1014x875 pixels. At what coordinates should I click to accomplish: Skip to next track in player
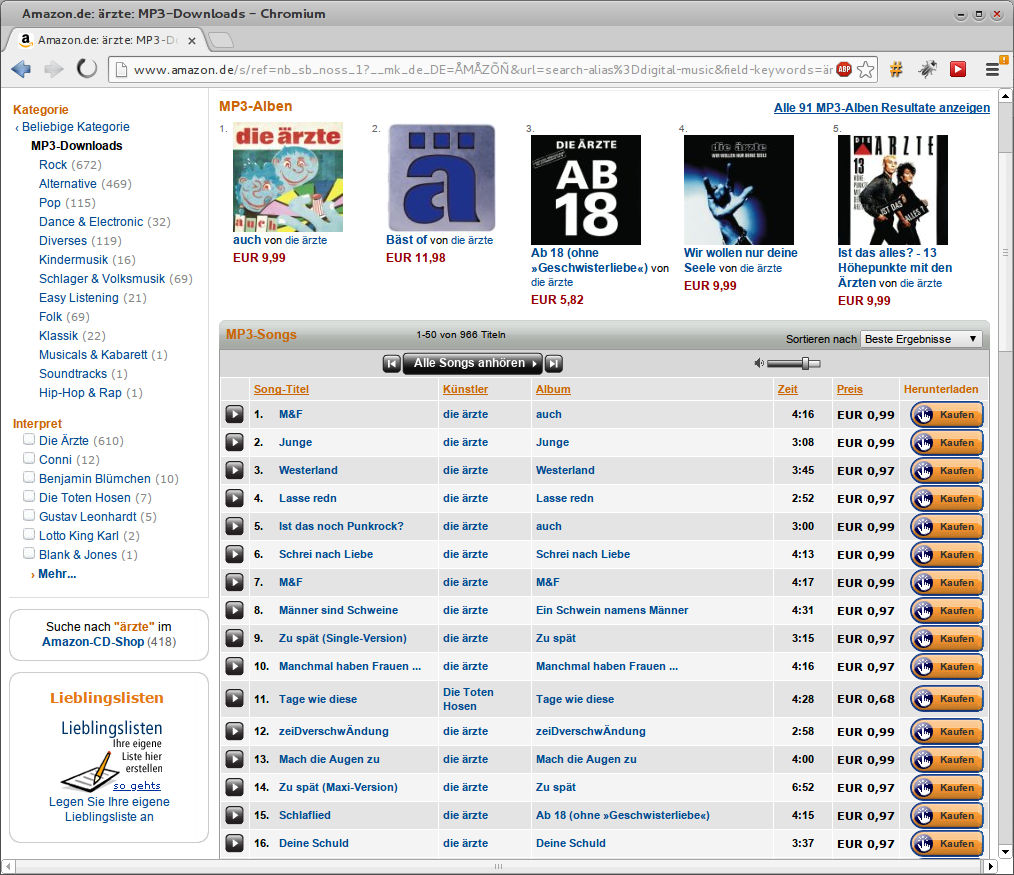tap(553, 364)
